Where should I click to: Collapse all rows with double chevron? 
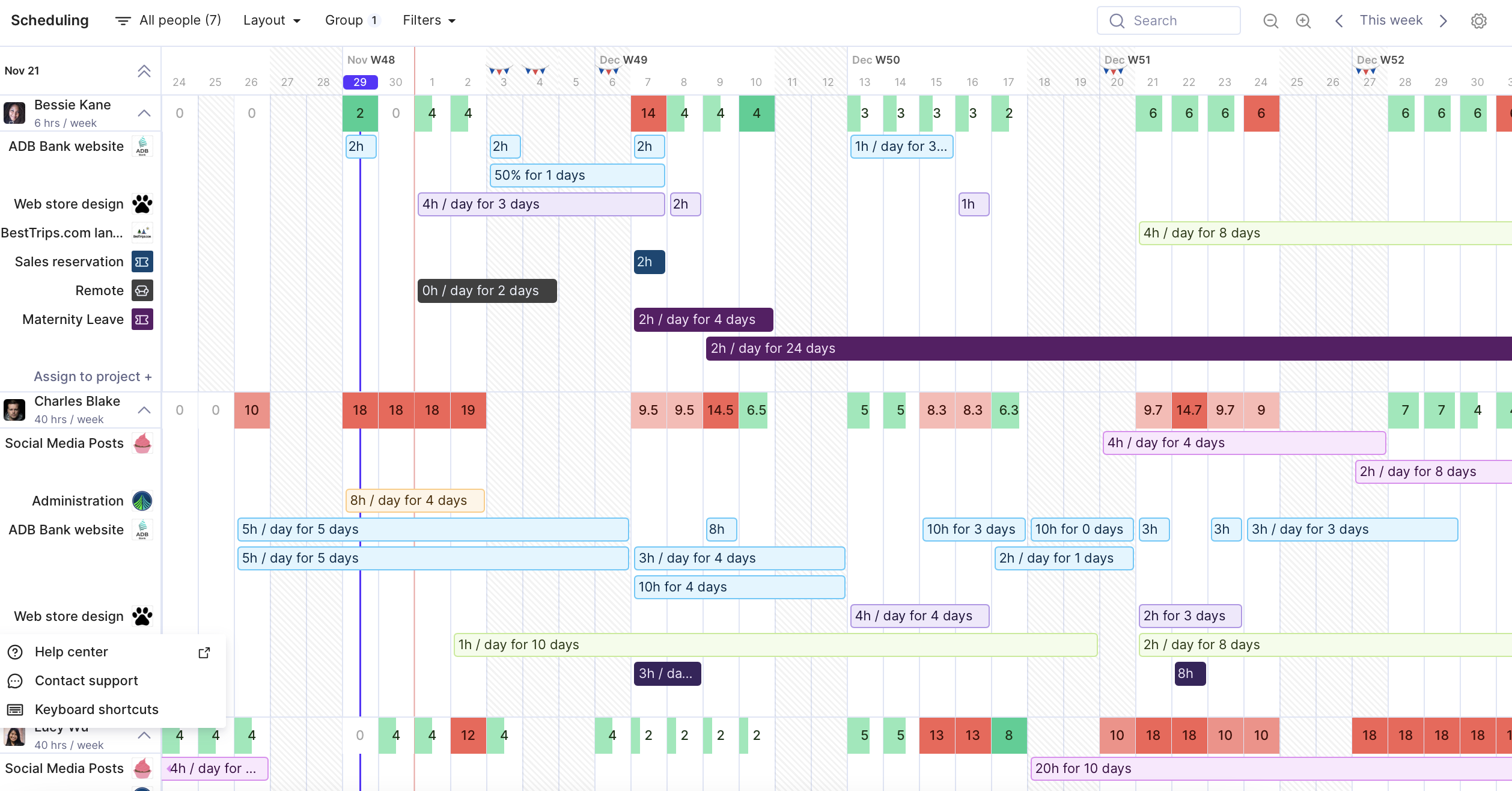144,71
